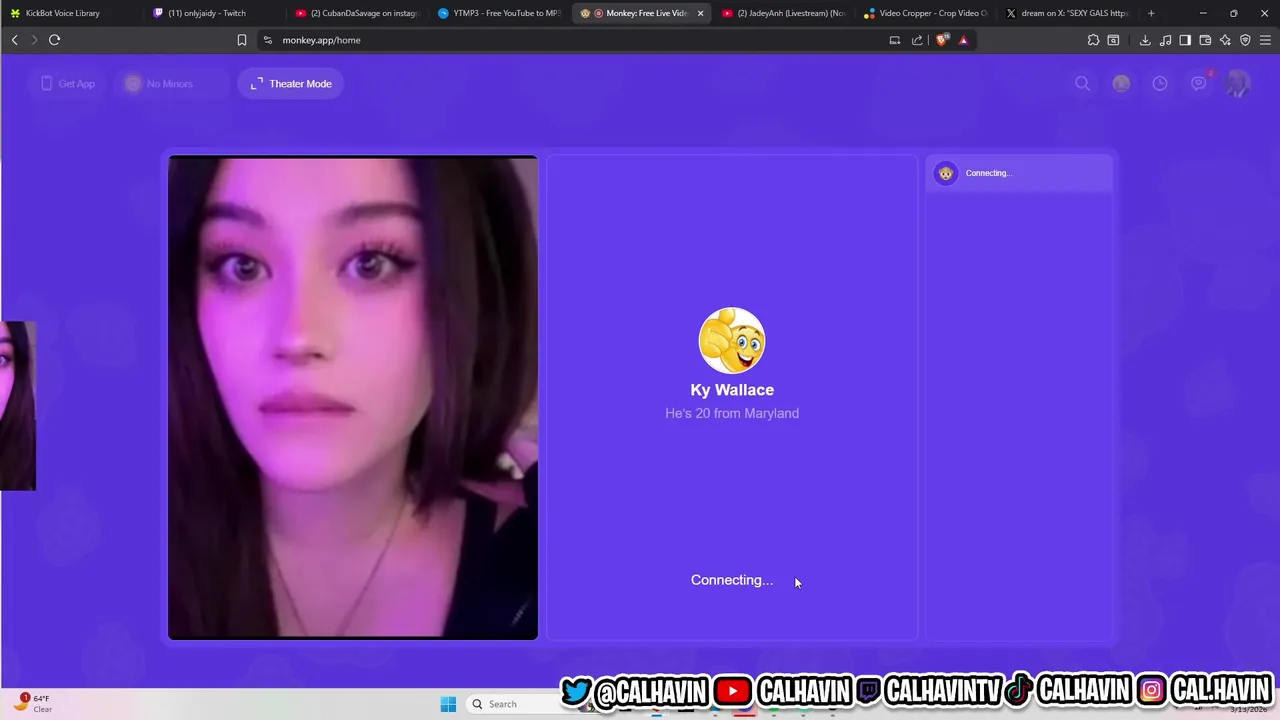Switch to the Video Cropper tab
1280x720 pixels.
(x=927, y=13)
